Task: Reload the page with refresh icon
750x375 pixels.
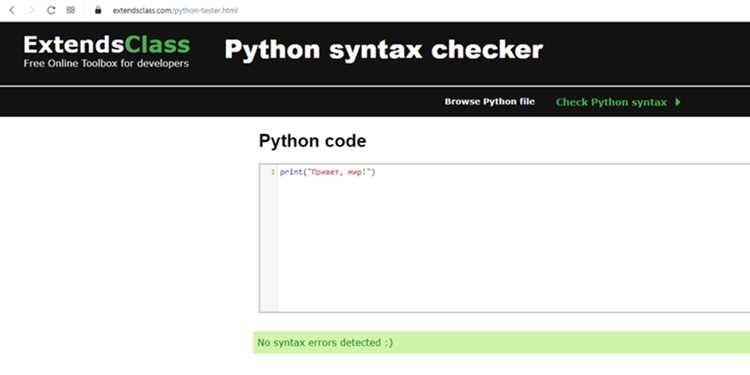Action: [51, 10]
